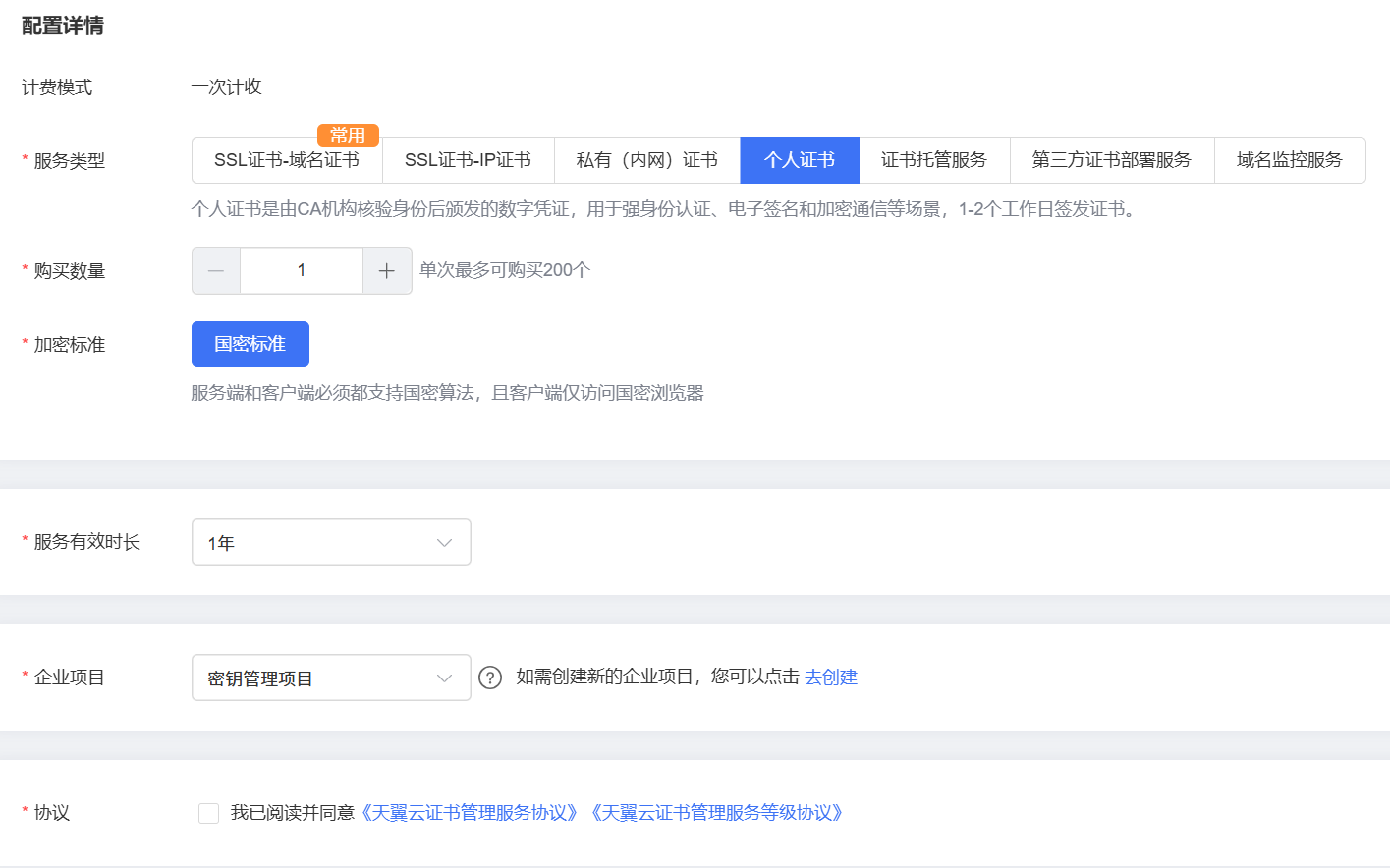This screenshot has width=1390, height=868.
Task: Click the 去创建 link
Action: point(831,678)
